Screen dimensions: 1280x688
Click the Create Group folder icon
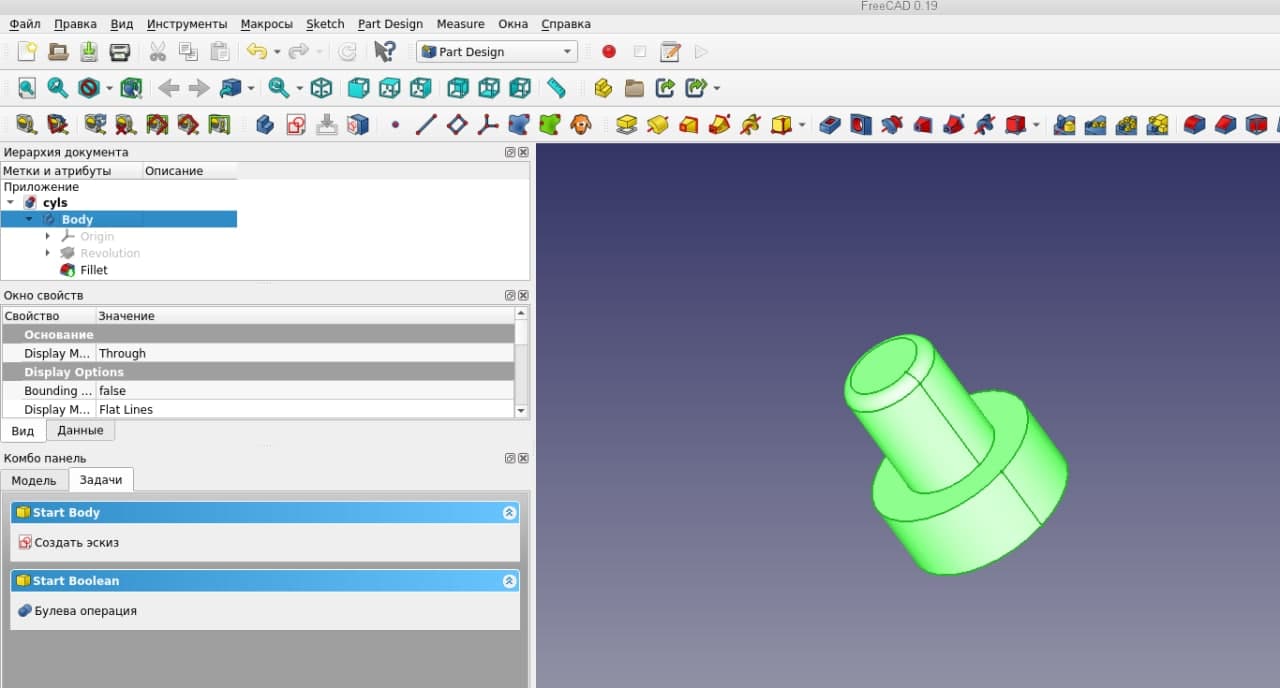tap(634, 88)
